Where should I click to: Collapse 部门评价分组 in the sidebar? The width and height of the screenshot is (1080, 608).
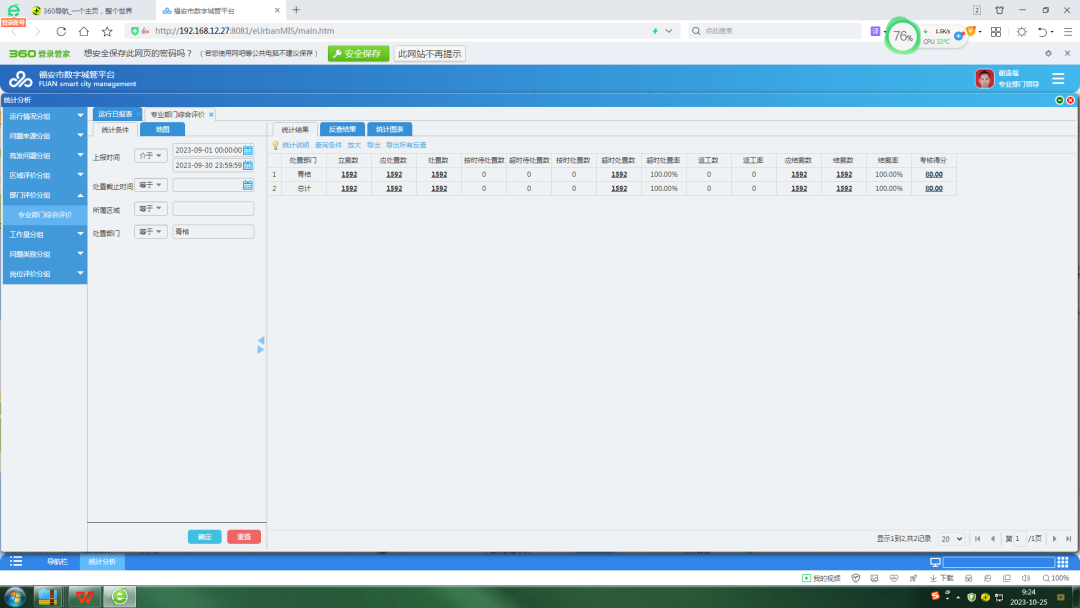[x=44, y=195]
